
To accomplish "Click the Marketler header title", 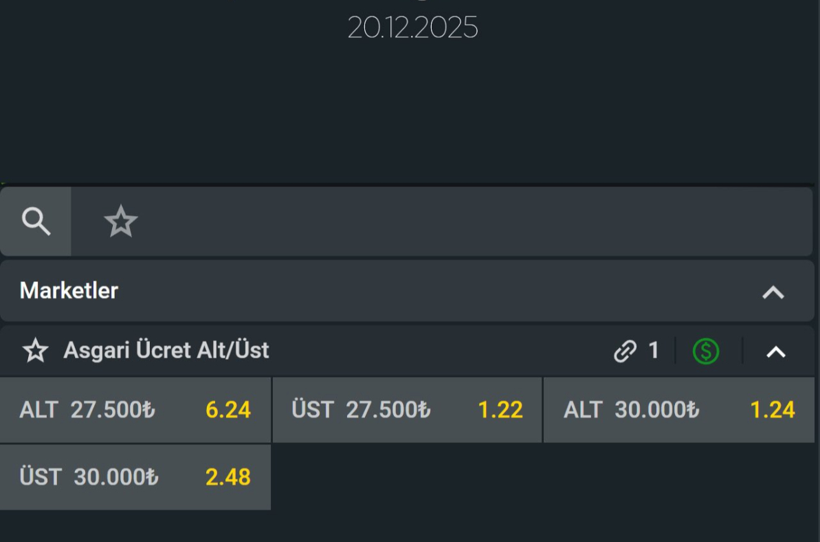I will [x=69, y=291].
